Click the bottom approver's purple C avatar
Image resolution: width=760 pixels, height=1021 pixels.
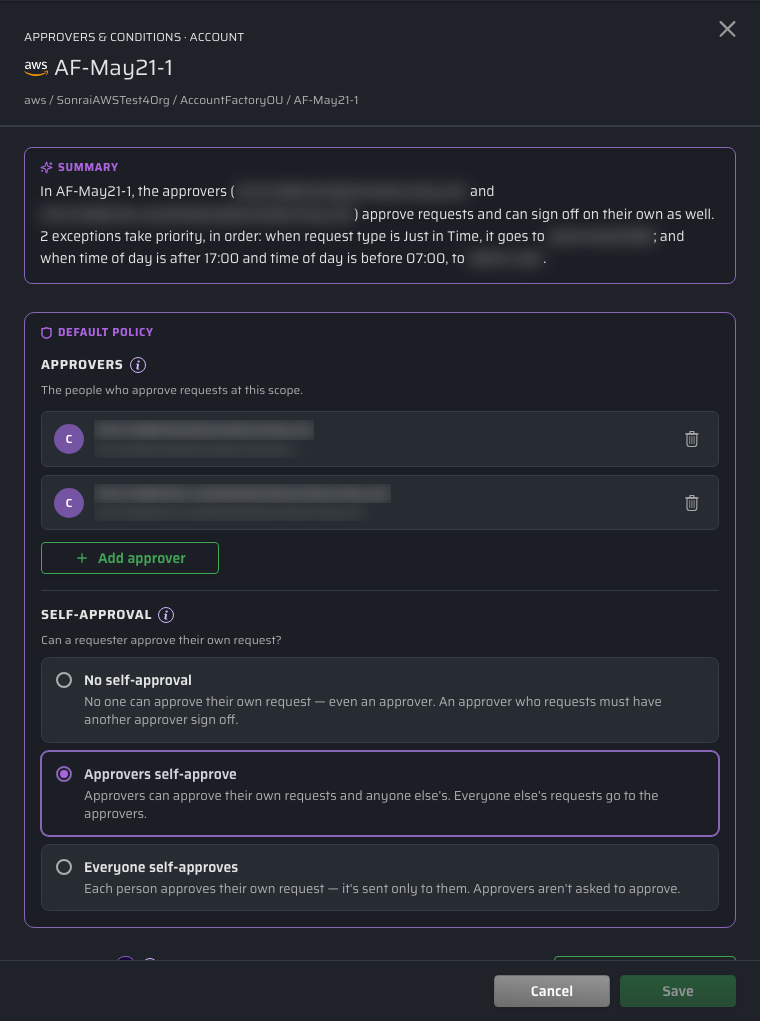click(69, 503)
